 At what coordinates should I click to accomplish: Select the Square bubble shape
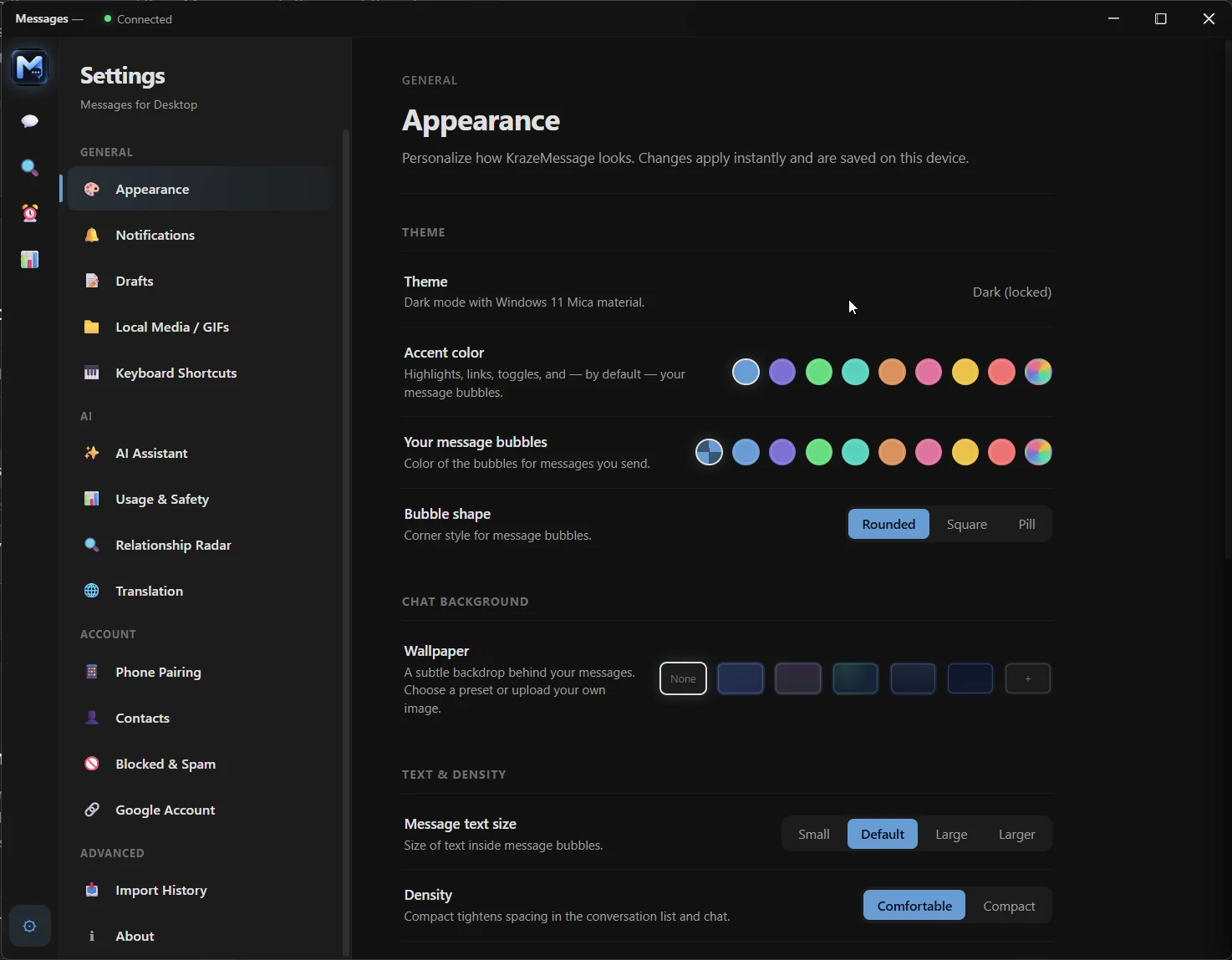tap(966, 524)
